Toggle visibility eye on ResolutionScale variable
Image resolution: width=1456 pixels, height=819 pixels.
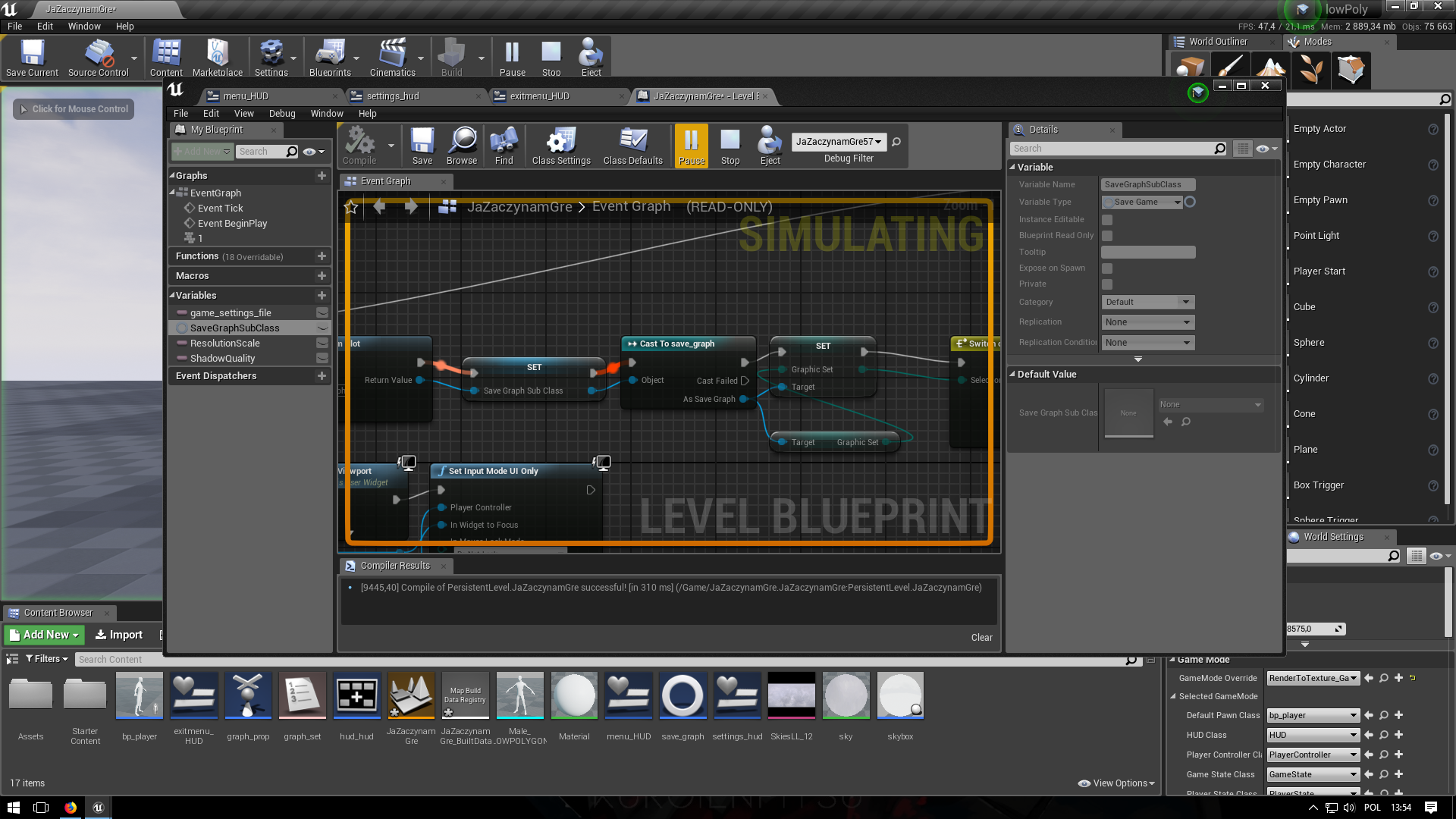coord(322,343)
